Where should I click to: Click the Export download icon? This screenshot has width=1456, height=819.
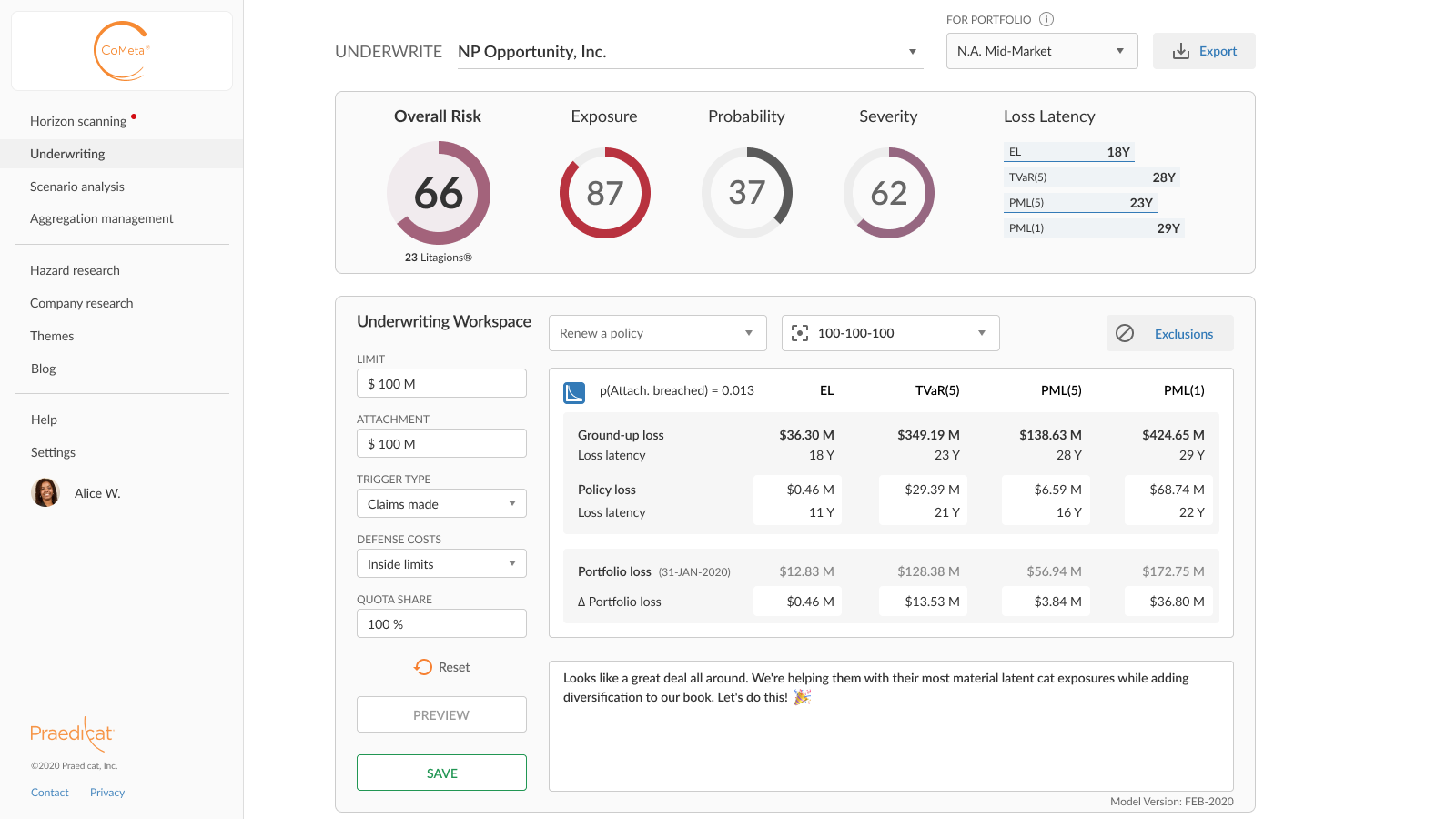(1181, 51)
